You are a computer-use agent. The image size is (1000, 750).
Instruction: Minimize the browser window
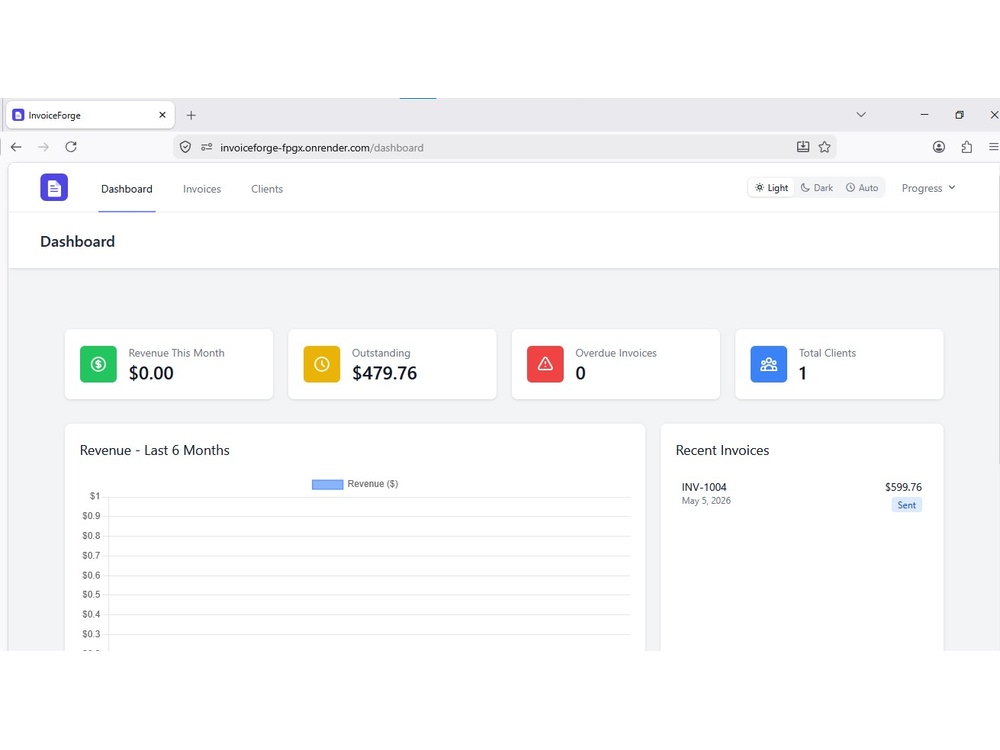[924, 115]
